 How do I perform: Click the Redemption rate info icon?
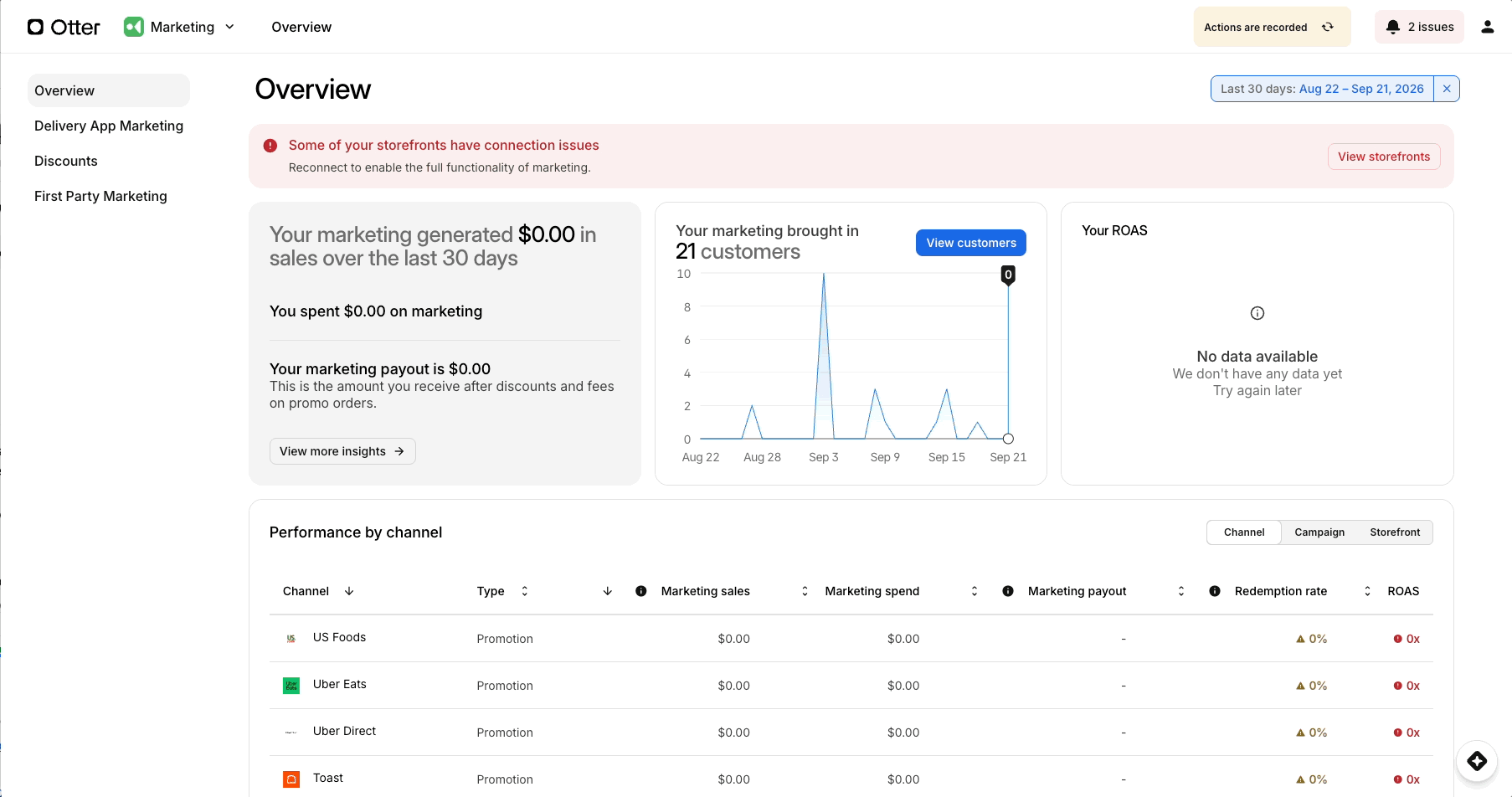pos(1215,591)
